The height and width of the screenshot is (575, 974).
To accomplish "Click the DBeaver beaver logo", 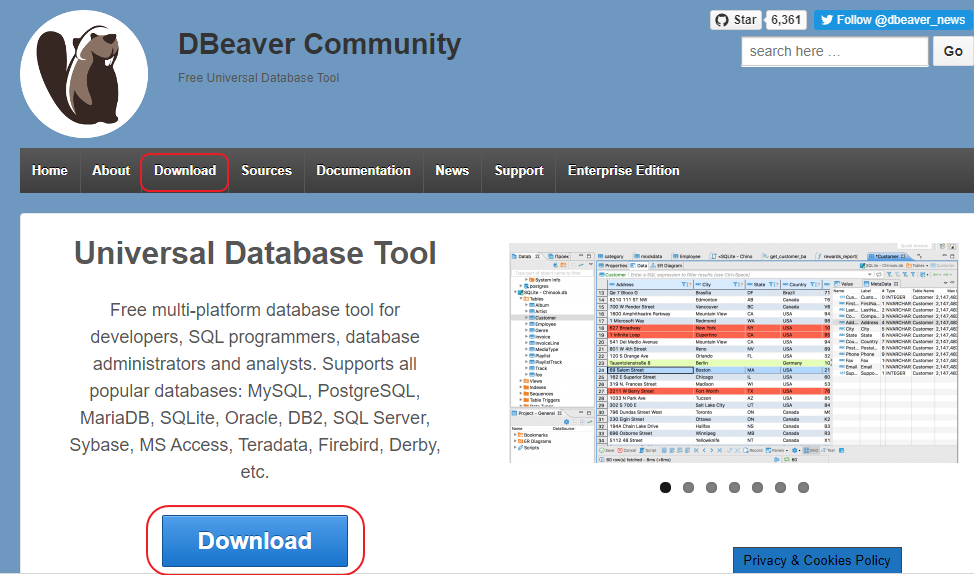I will pyautogui.click(x=84, y=74).
